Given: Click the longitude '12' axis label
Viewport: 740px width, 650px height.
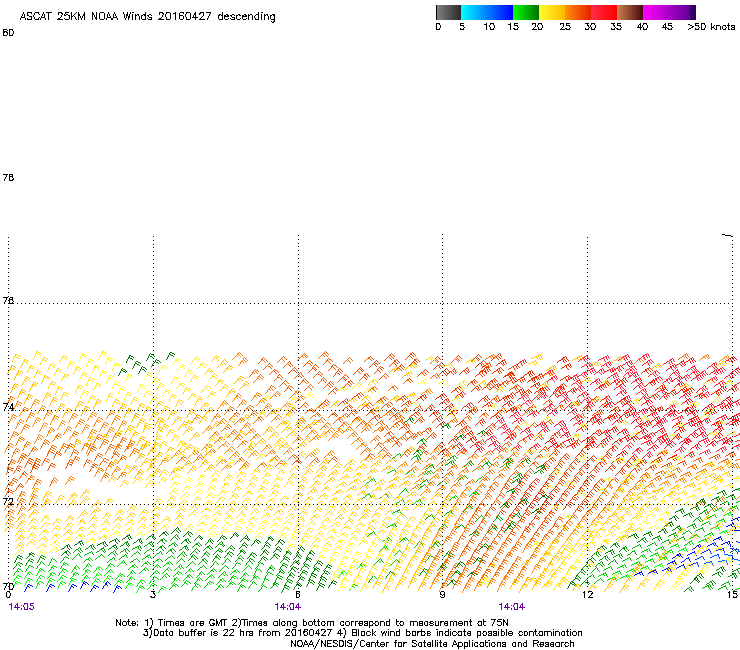Looking at the screenshot, I should click(x=588, y=594).
